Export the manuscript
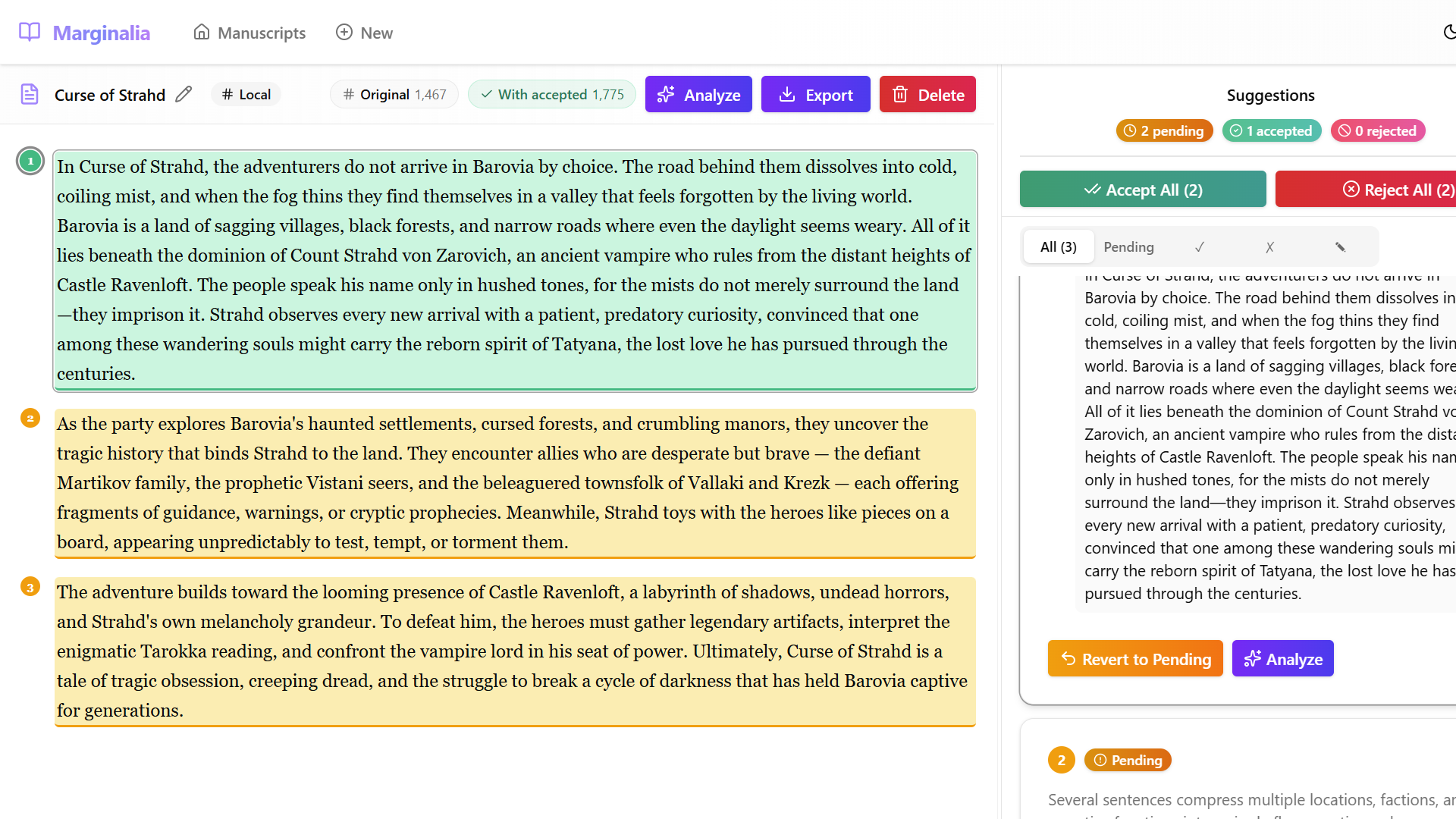This screenshot has width=1456, height=819. click(816, 94)
